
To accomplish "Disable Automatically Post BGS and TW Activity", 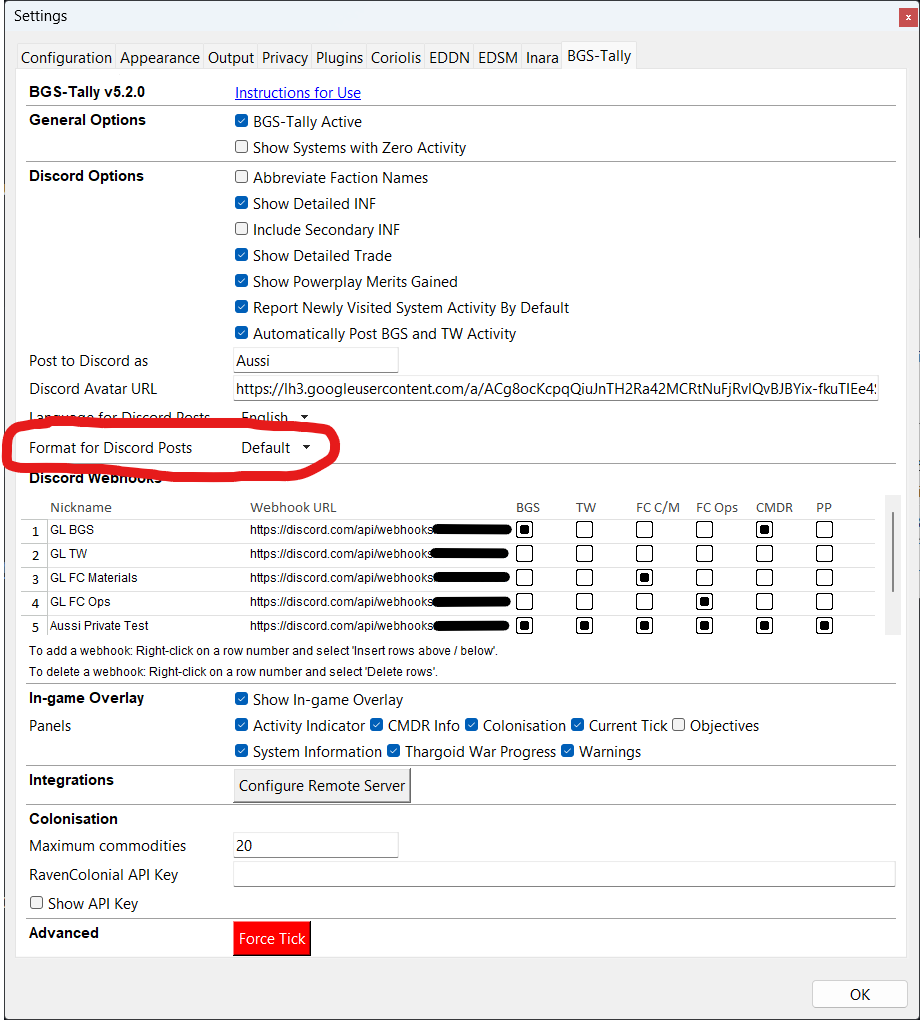I will pos(241,333).
